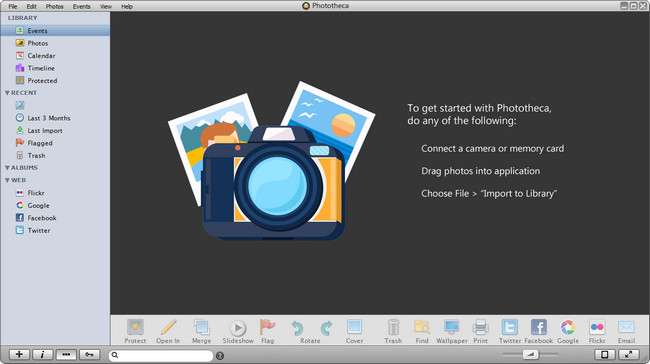
Task: Click the Flag toolbar icon
Action: pos(267,327)
